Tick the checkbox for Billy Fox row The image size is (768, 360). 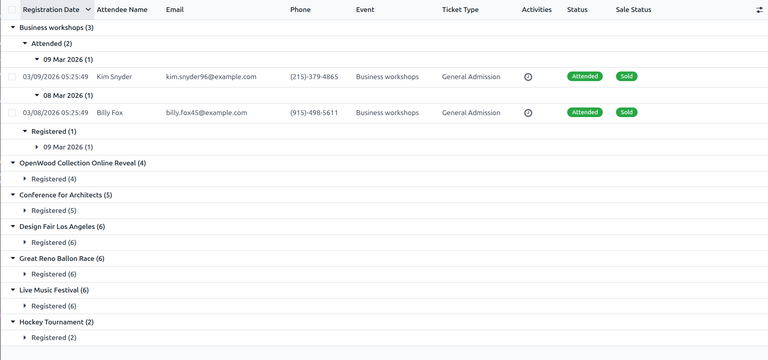12,113
